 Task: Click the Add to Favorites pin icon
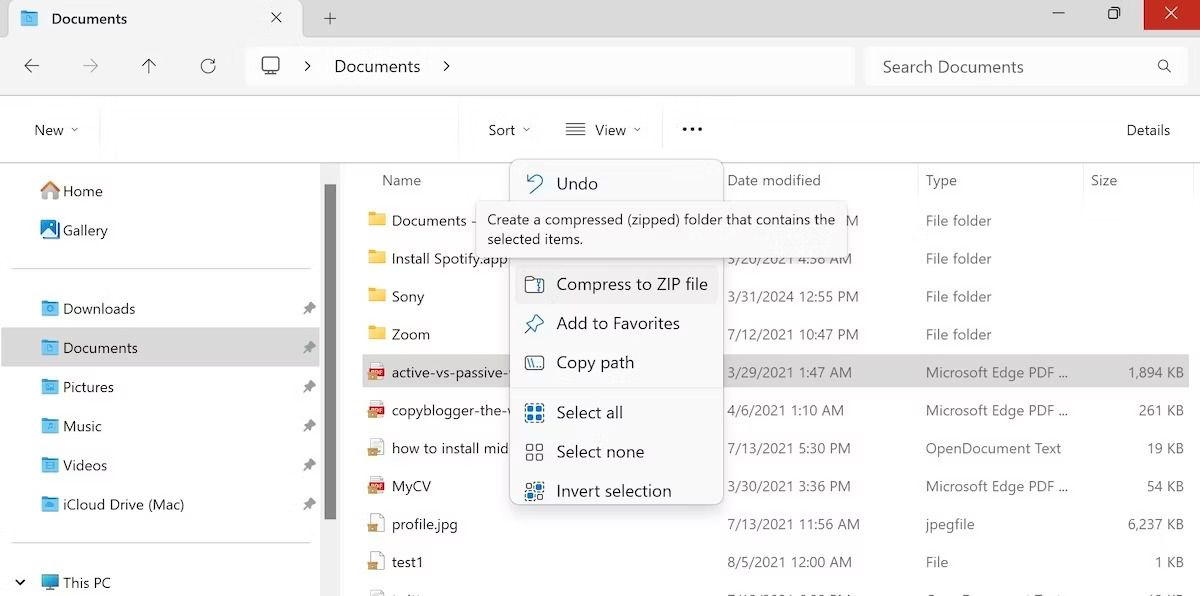[535, 323]
